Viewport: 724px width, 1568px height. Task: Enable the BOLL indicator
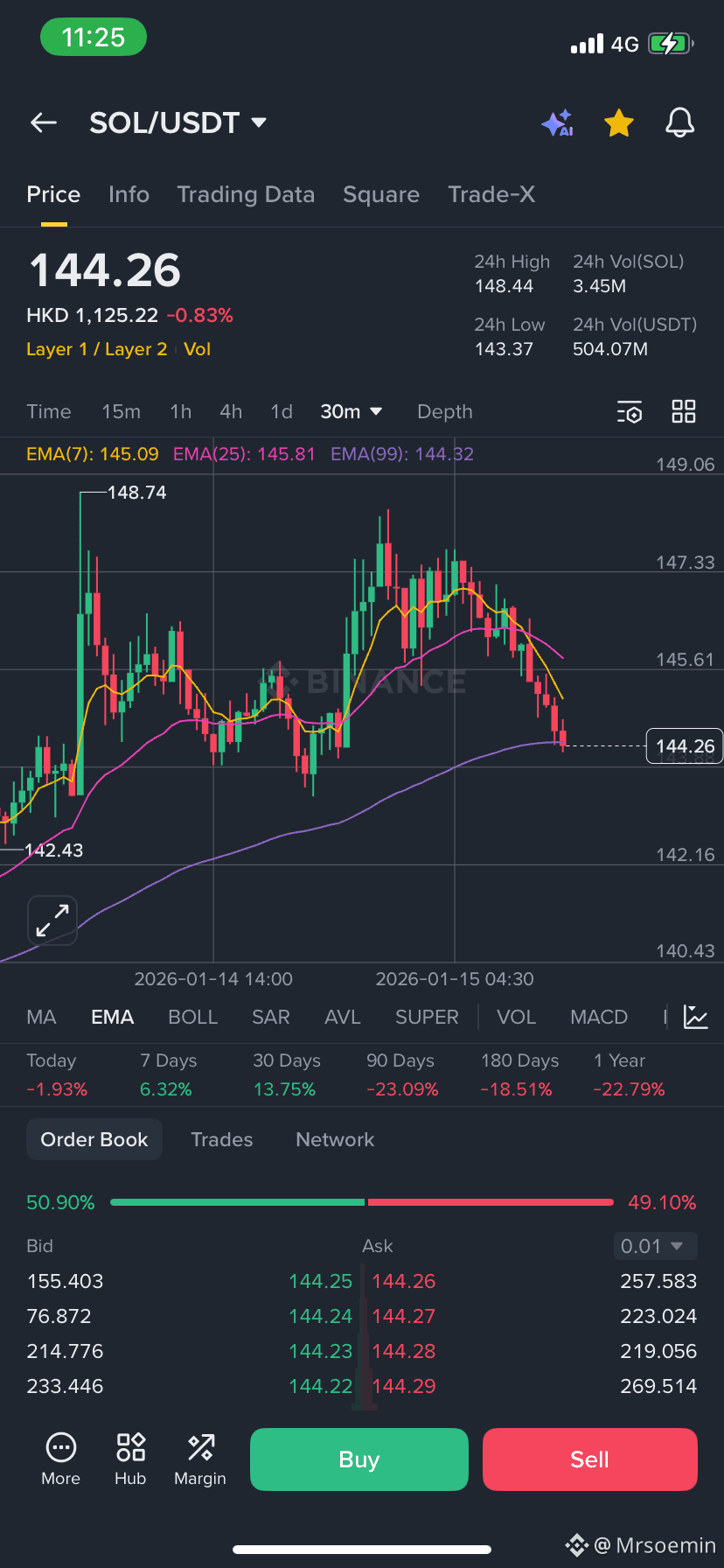tap(192, 1017)
